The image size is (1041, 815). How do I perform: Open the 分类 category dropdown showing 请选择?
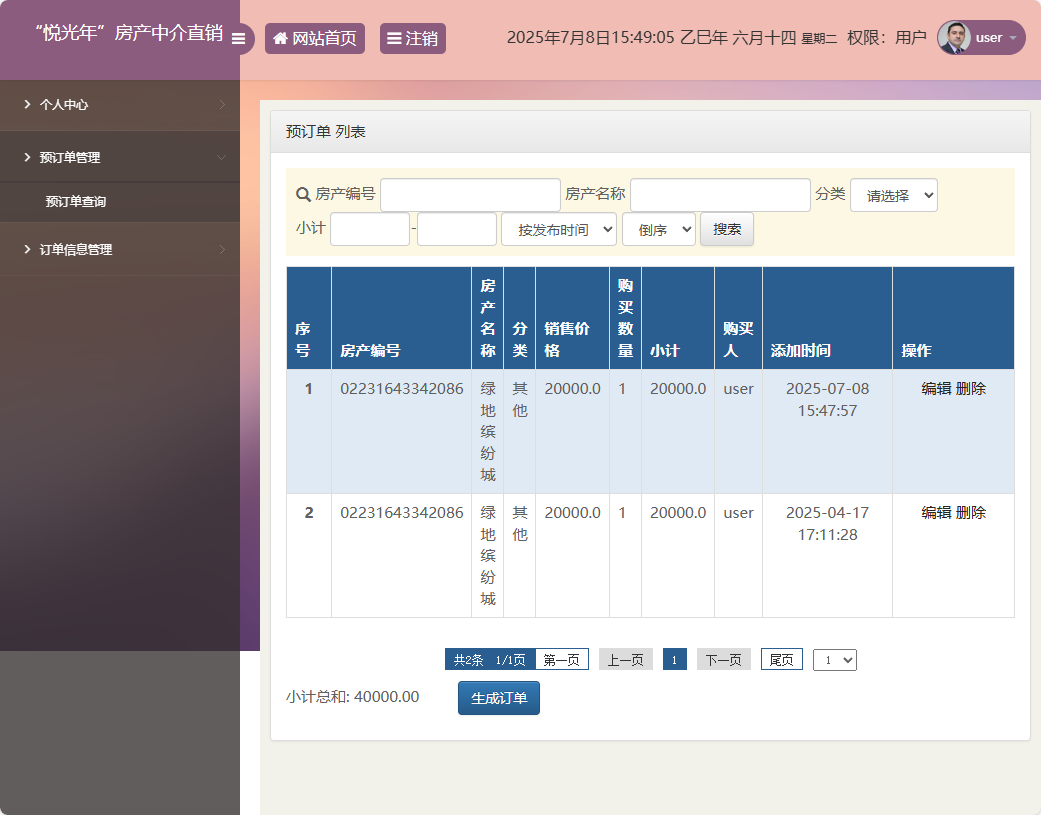[x=894, y=195]
